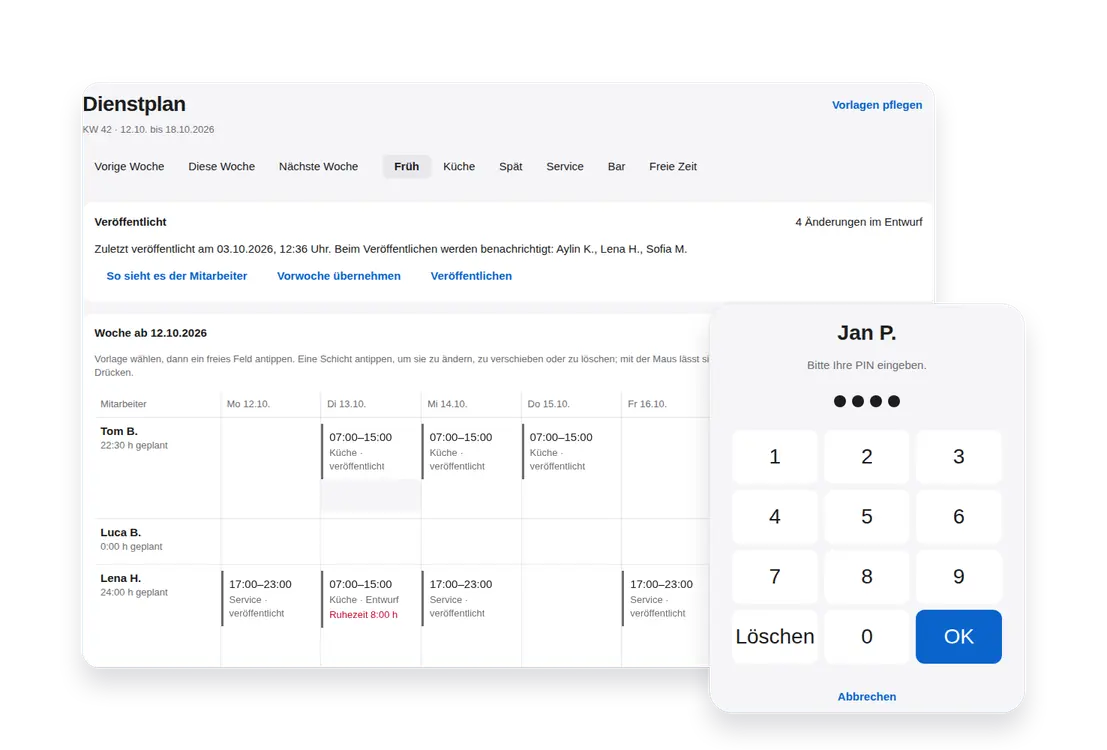
Task: Open Lena H.'s Tuesday Küche Entwurf shift
Action: tap(371, 599)
